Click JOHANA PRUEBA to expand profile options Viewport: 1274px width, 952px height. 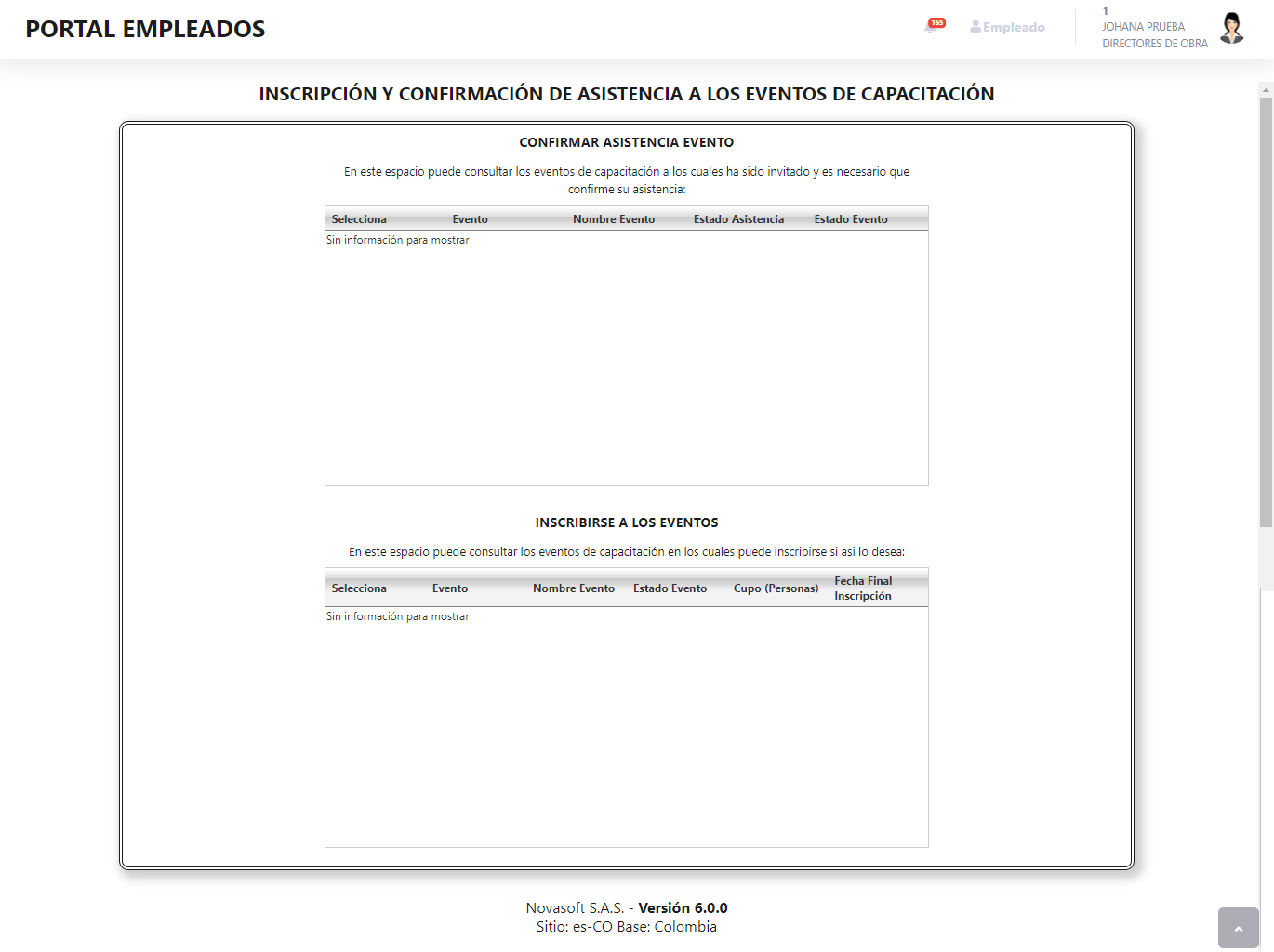[1143, 26]
